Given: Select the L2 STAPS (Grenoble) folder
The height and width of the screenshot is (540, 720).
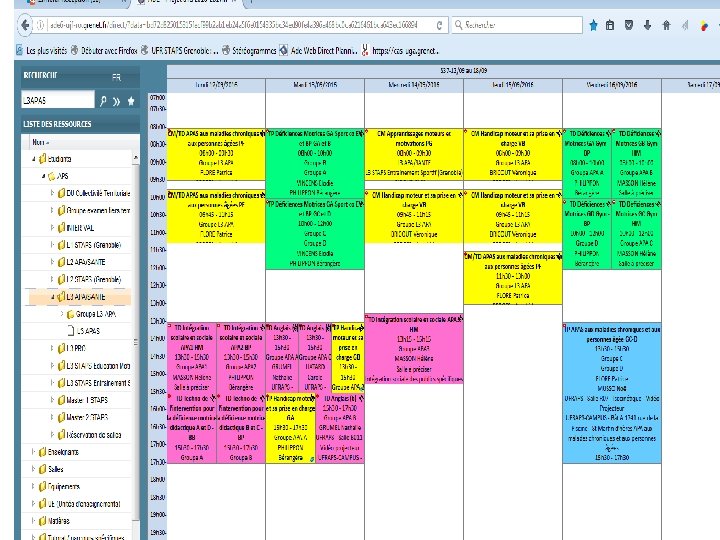Looking at the screenshot, I should 89,279.
